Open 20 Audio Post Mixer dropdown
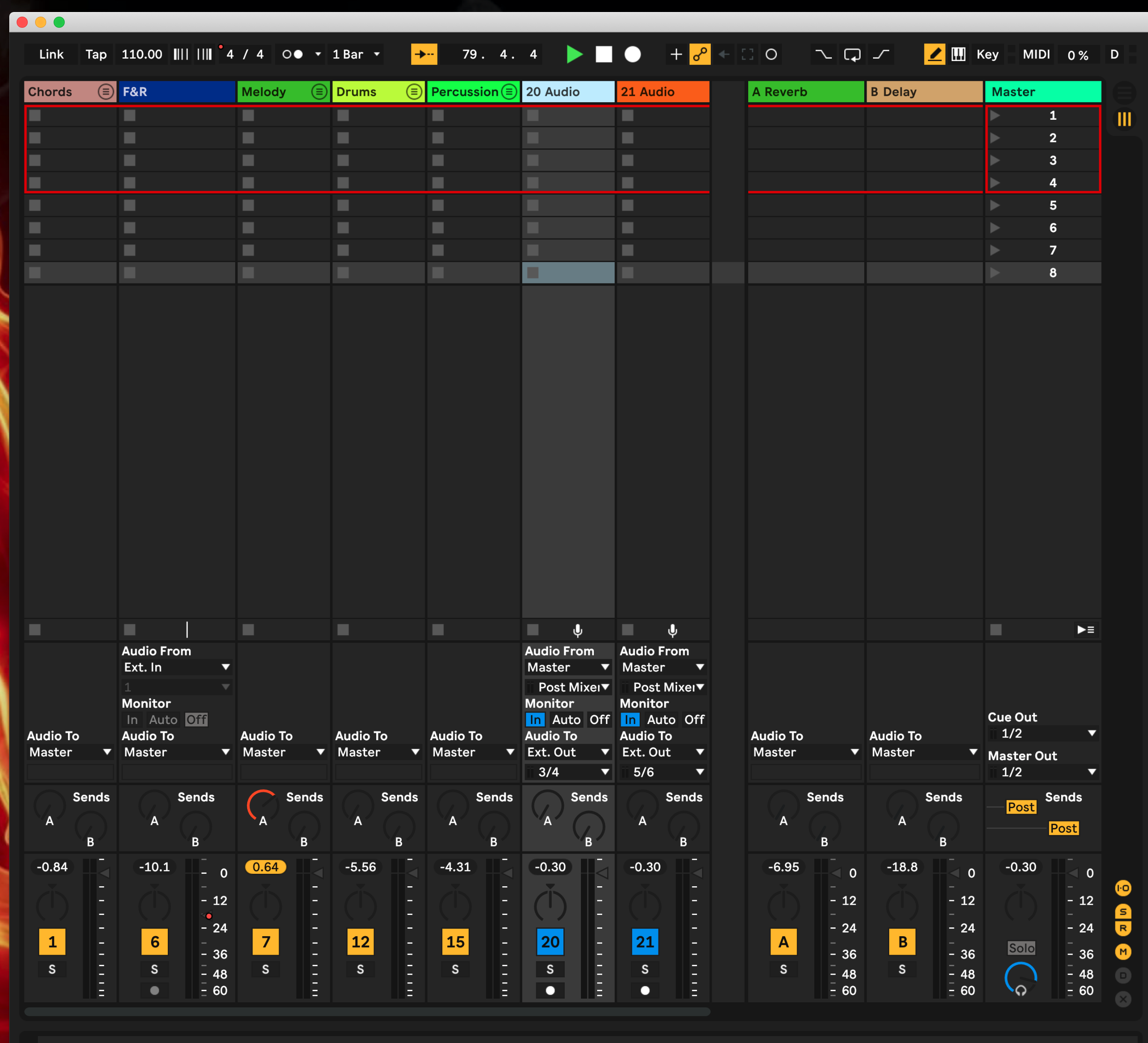This screenshot has height=1043, width=1148. [568, 687]
